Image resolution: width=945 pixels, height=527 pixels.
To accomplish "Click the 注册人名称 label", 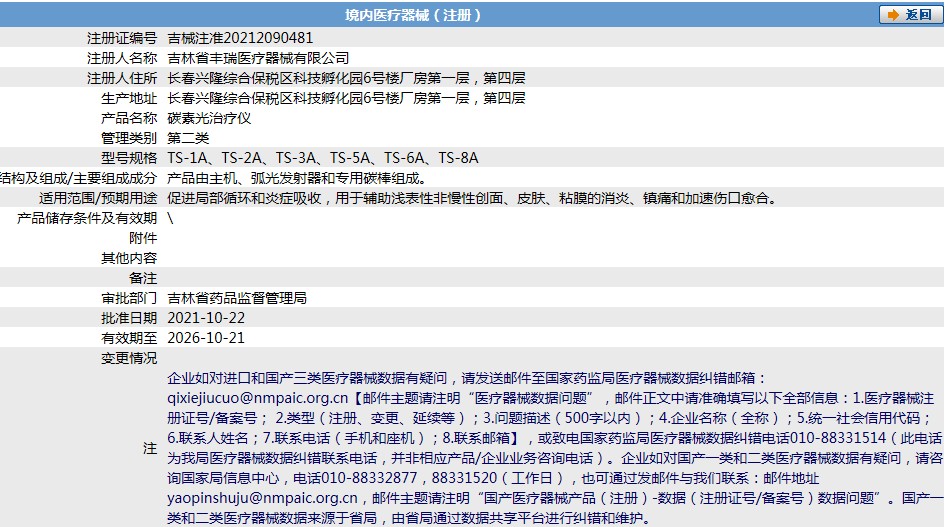I will click(x=122, y=58).
